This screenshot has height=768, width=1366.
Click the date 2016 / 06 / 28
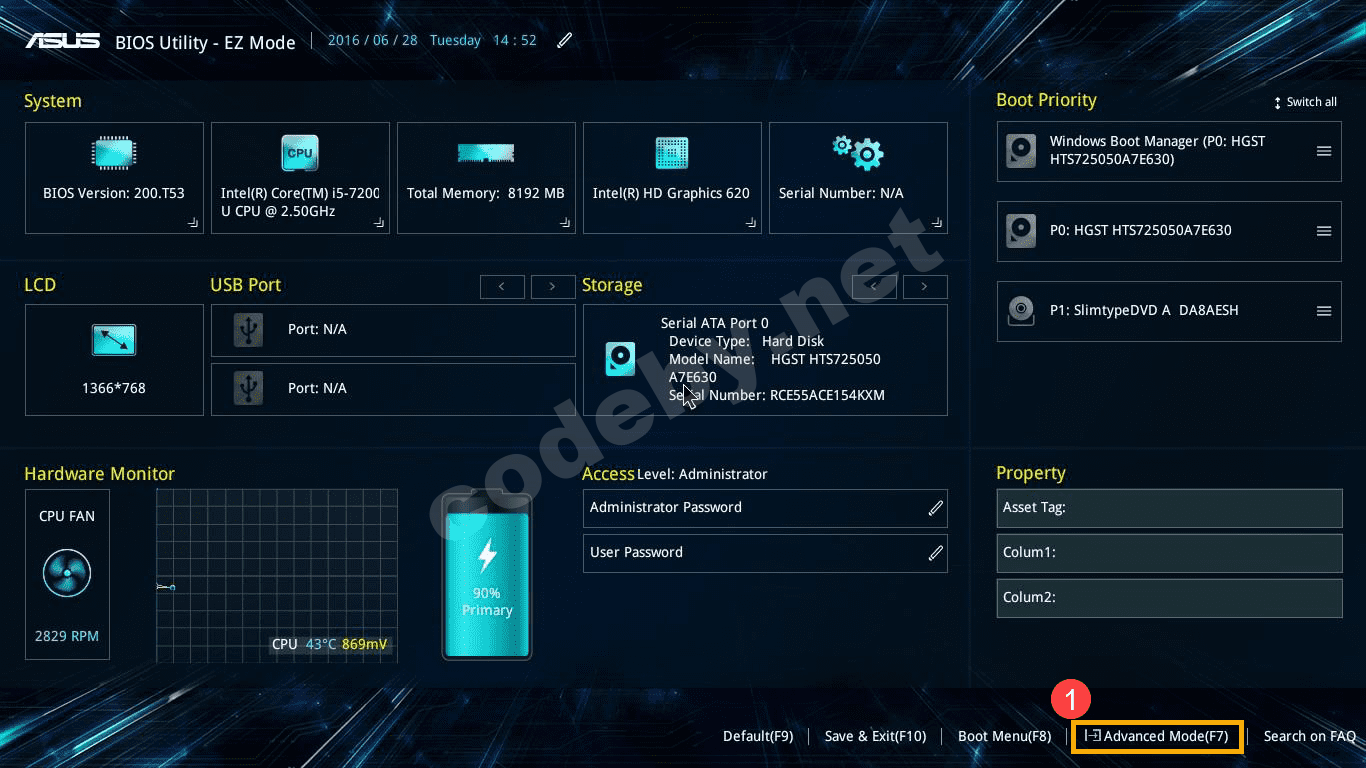pyautogui.click(x=373, y=41)
